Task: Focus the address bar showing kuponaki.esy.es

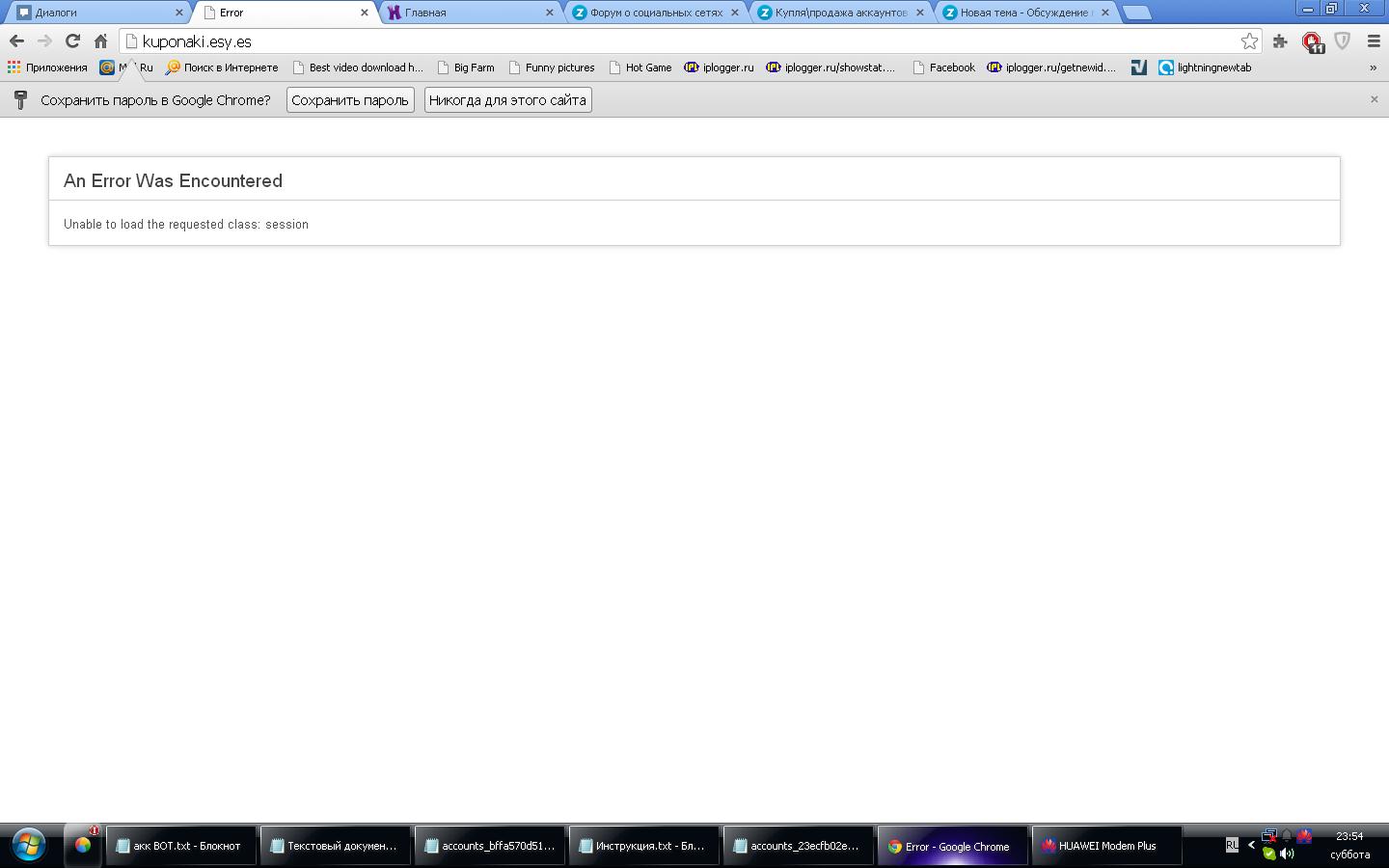Action: [x=690, y=41]
